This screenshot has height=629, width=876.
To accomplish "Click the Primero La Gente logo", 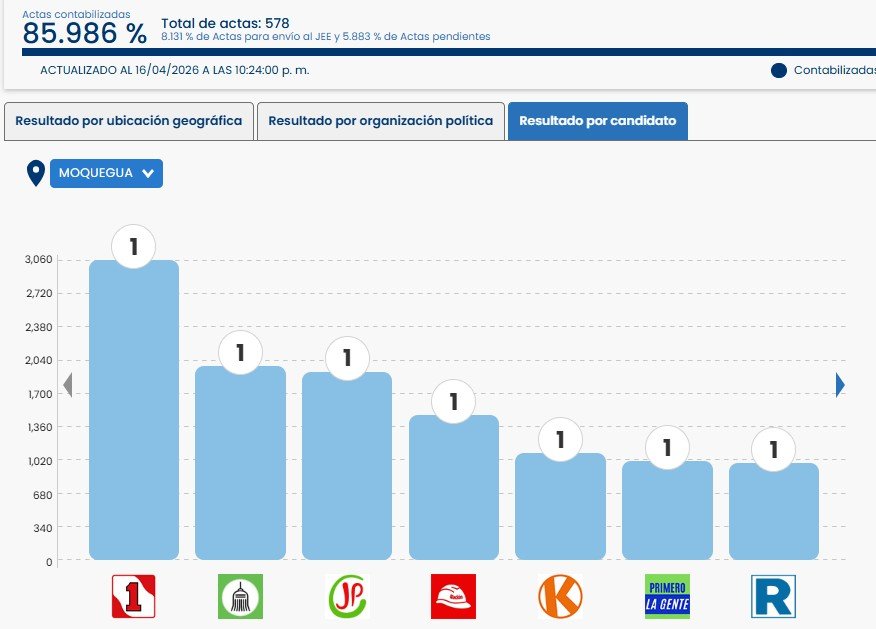I will pos(667,596).
